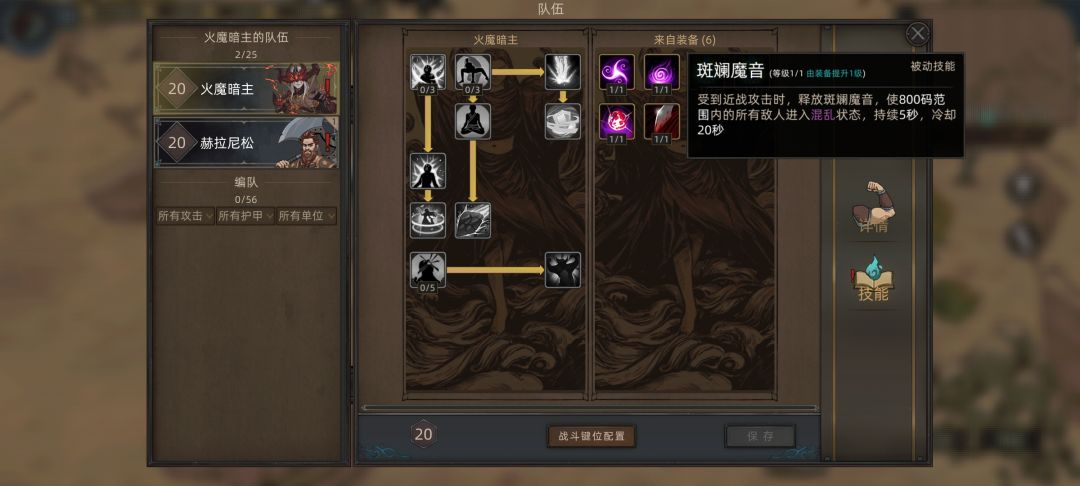The height and width of the screenshot is (486, 1080).
Task: Open the 详情 tab with arm icon
Action: pos(873,208)
